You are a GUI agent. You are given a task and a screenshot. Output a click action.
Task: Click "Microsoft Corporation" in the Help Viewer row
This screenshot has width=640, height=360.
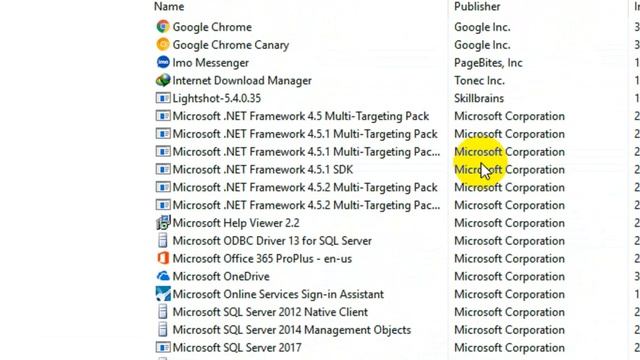click(x=509, y=223)
